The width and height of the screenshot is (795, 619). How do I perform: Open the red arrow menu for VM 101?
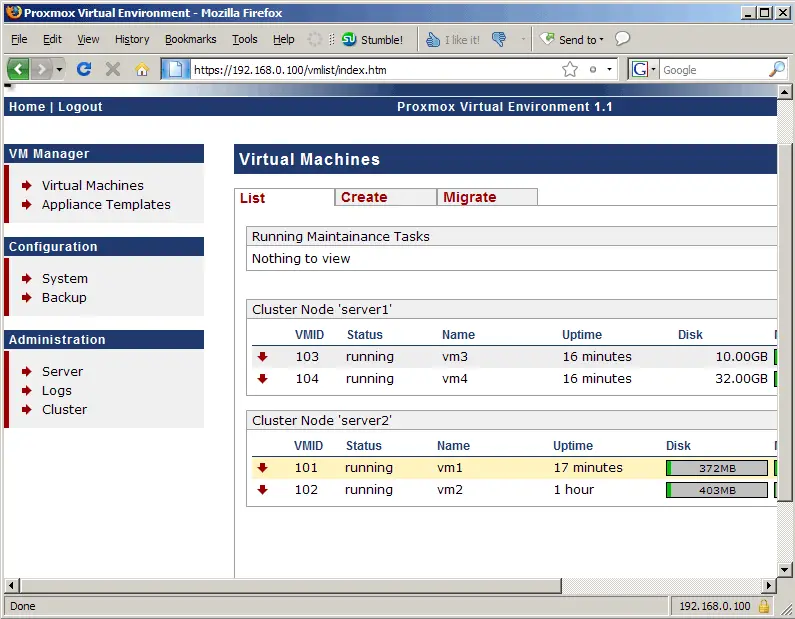point(262,468)
